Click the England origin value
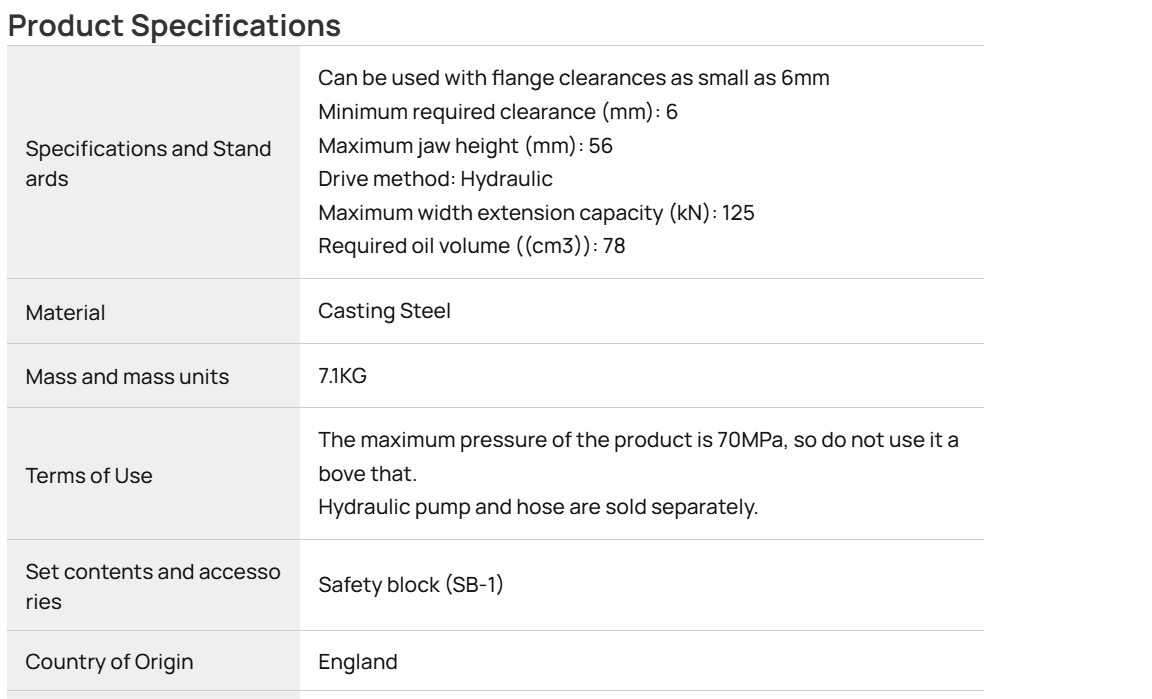Viewport: 1152px width, 699px height. click(x=358, y=662)
